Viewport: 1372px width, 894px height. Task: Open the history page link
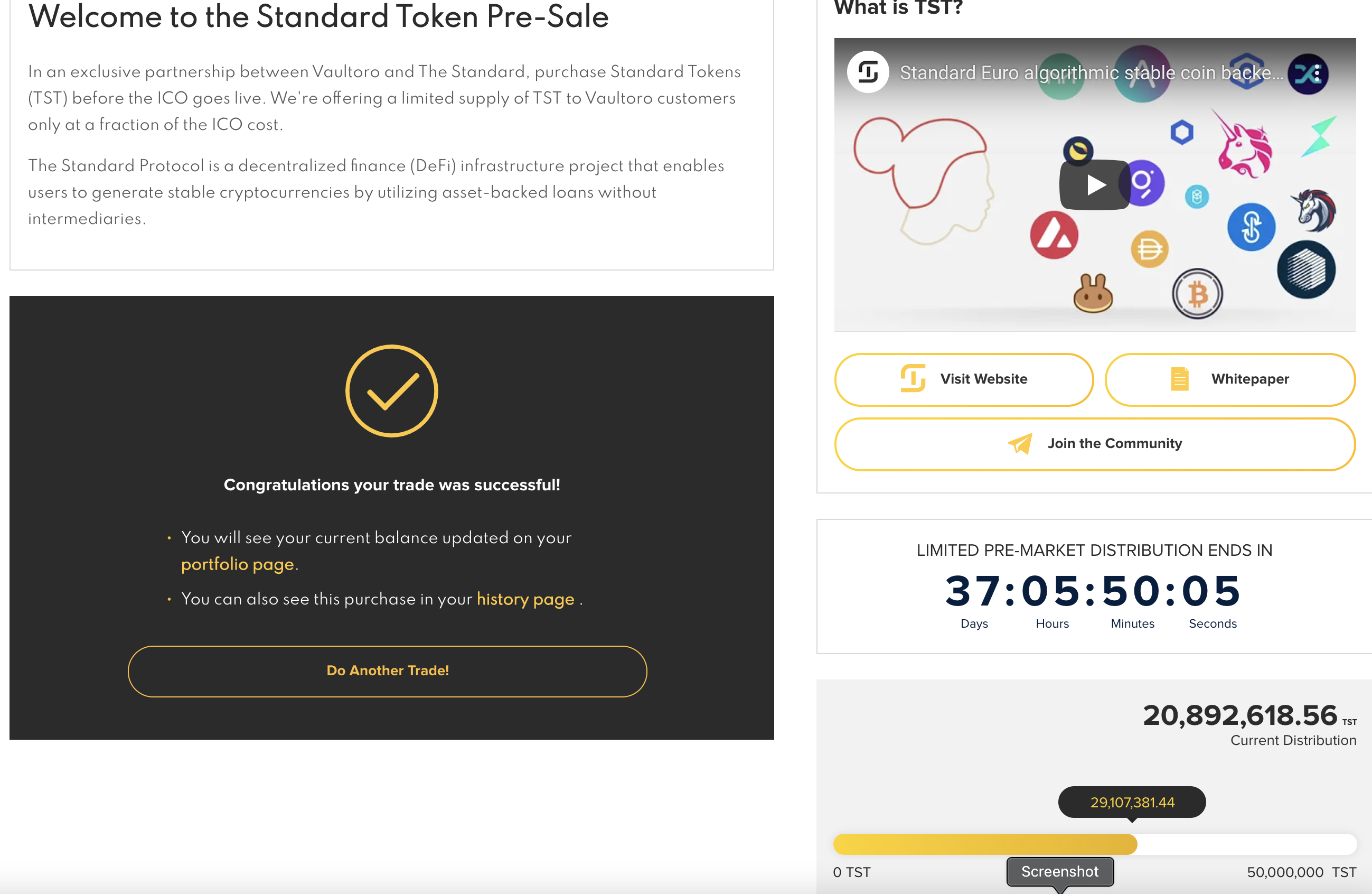click(525, 599)
